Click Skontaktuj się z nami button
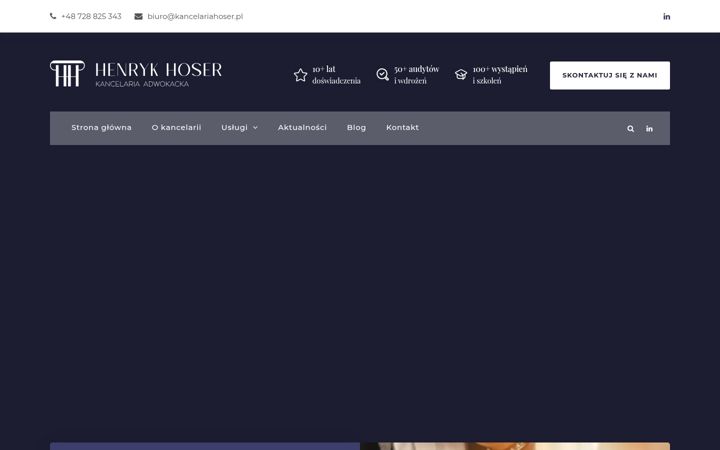Viewport: 720px width, 450px height. pos(610,75)
